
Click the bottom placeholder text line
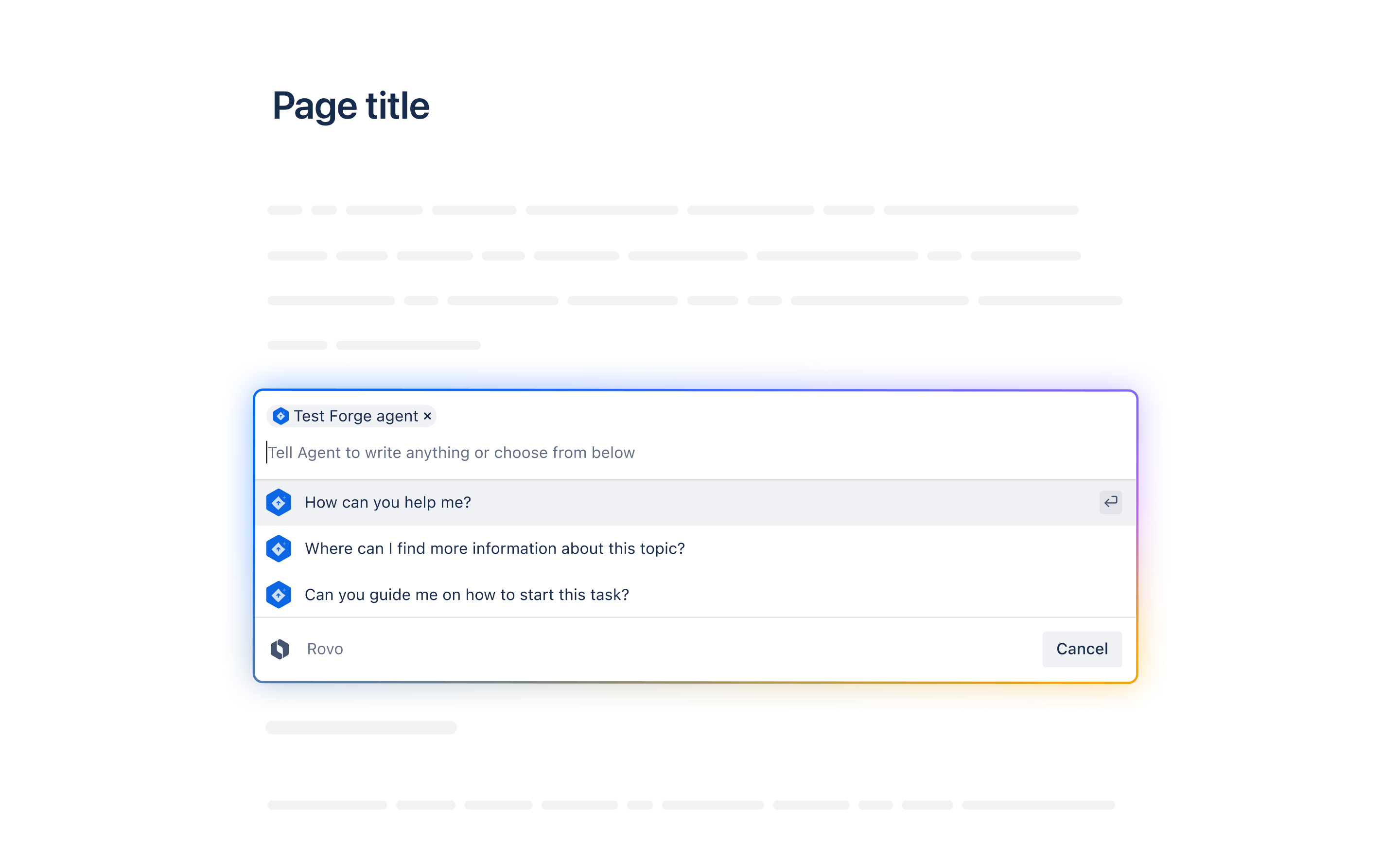coord(691,805)
